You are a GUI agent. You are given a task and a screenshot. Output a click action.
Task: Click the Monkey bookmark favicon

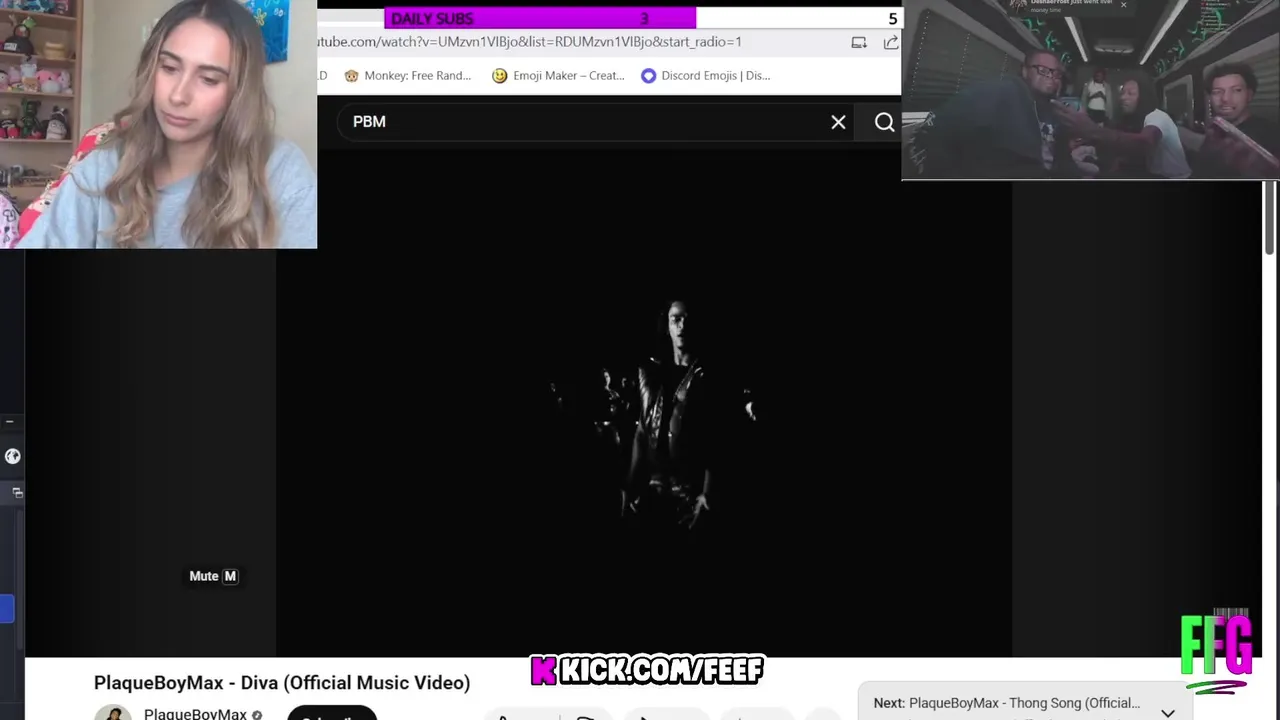click(351, 76)
